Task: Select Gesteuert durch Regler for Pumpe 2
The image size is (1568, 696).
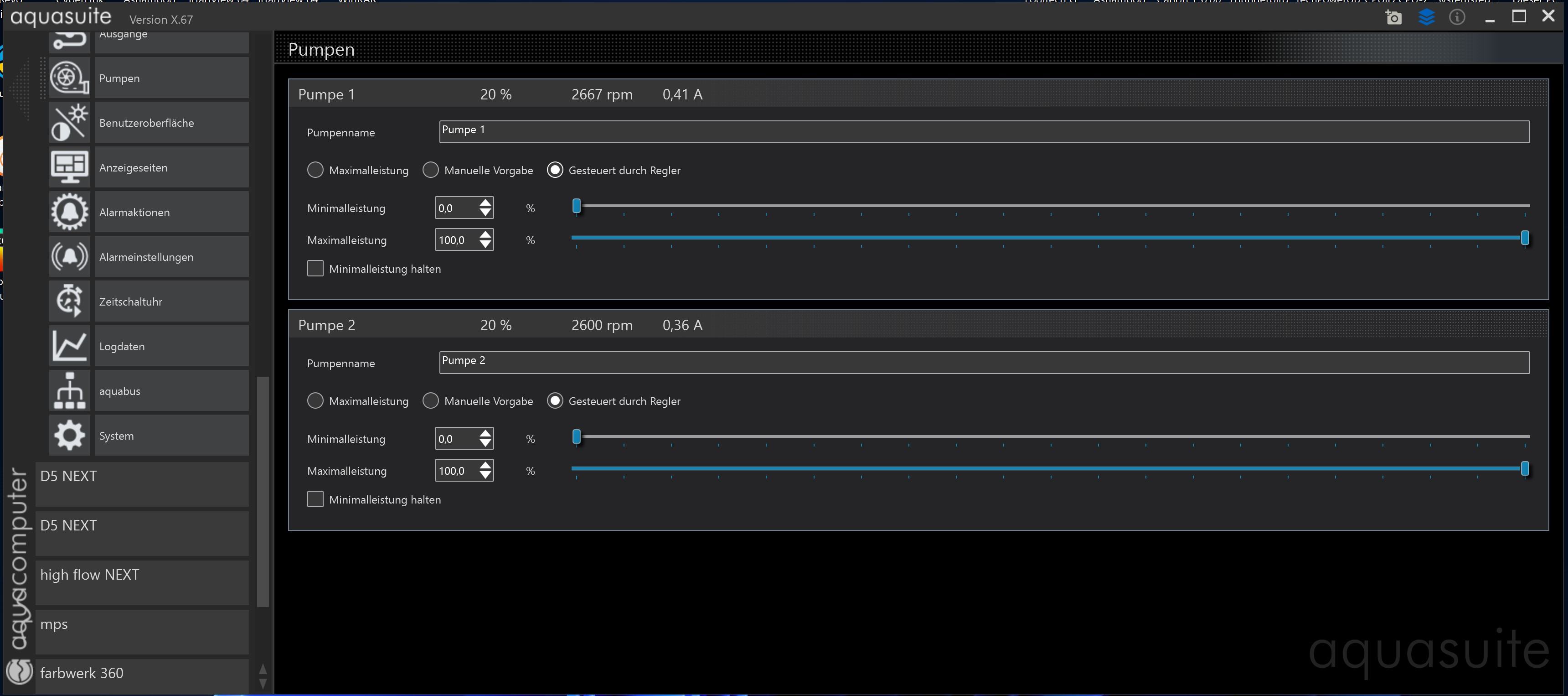Action: [555, 400]
